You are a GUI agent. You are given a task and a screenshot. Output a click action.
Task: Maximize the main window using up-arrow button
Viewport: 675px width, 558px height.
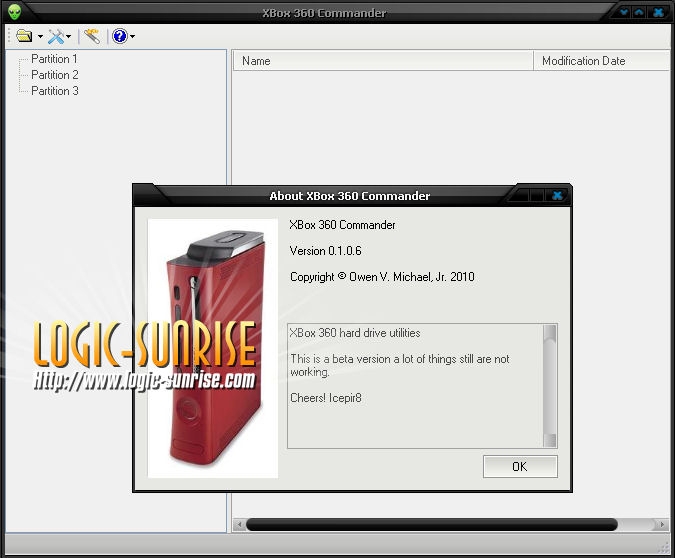point(640,13)
